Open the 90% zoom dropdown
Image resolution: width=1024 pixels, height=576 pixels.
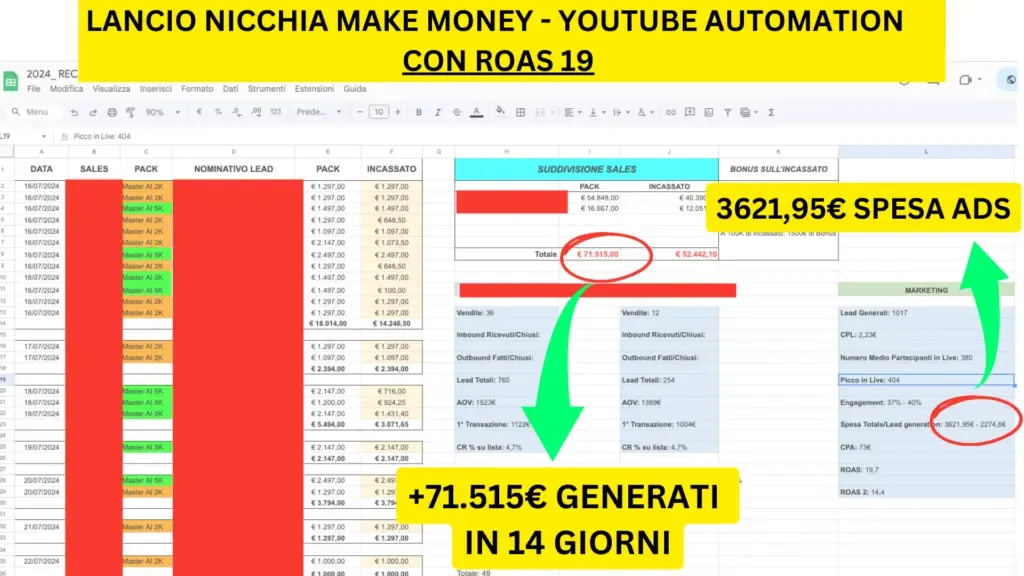coord(163,112)
